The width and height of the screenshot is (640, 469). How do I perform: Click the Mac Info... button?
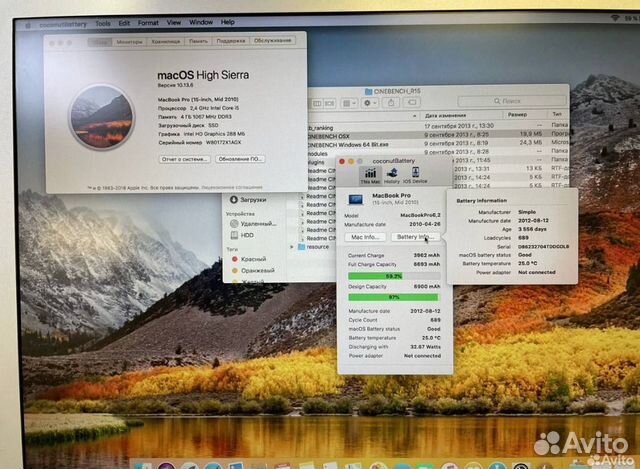pyautogui.click(x=366, y=237)
